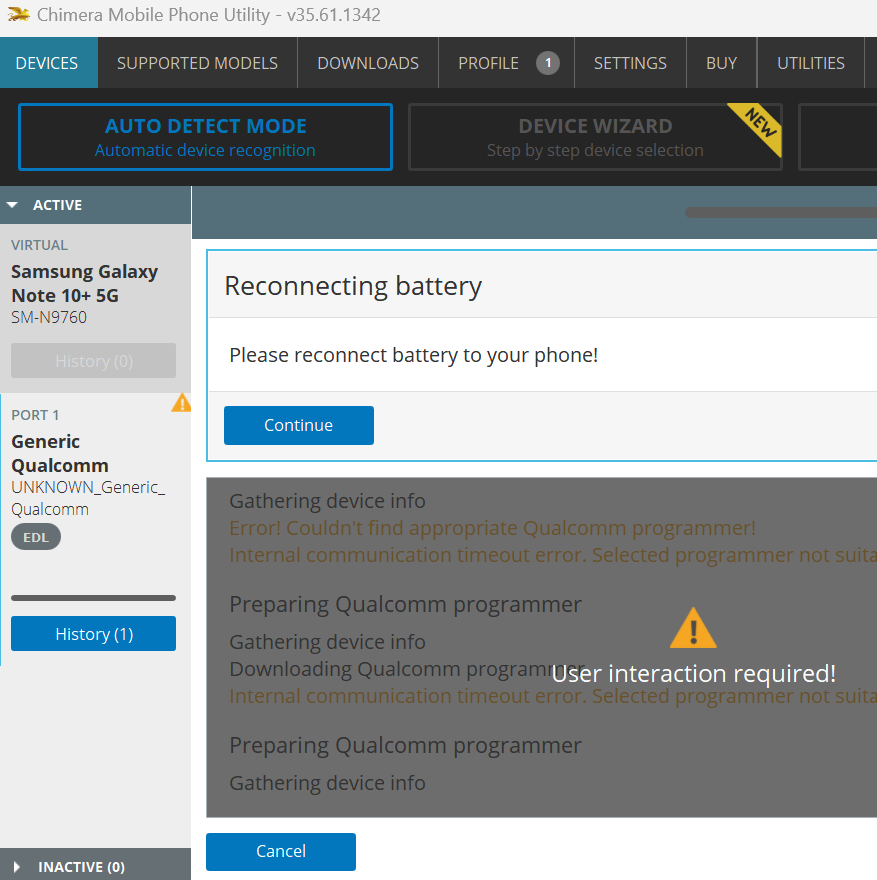
Task: Cancel the Qualcomm programmer operation
Action: (280, 851)
